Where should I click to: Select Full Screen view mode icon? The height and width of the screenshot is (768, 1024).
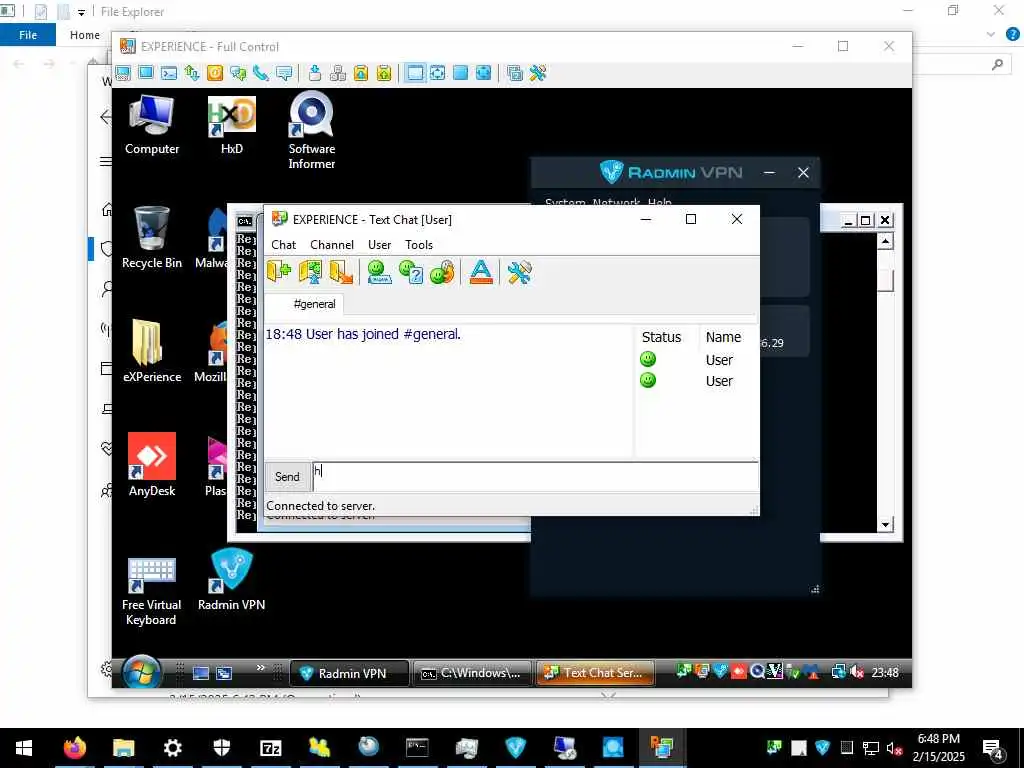pyautogui.click(x=460, y=73)
